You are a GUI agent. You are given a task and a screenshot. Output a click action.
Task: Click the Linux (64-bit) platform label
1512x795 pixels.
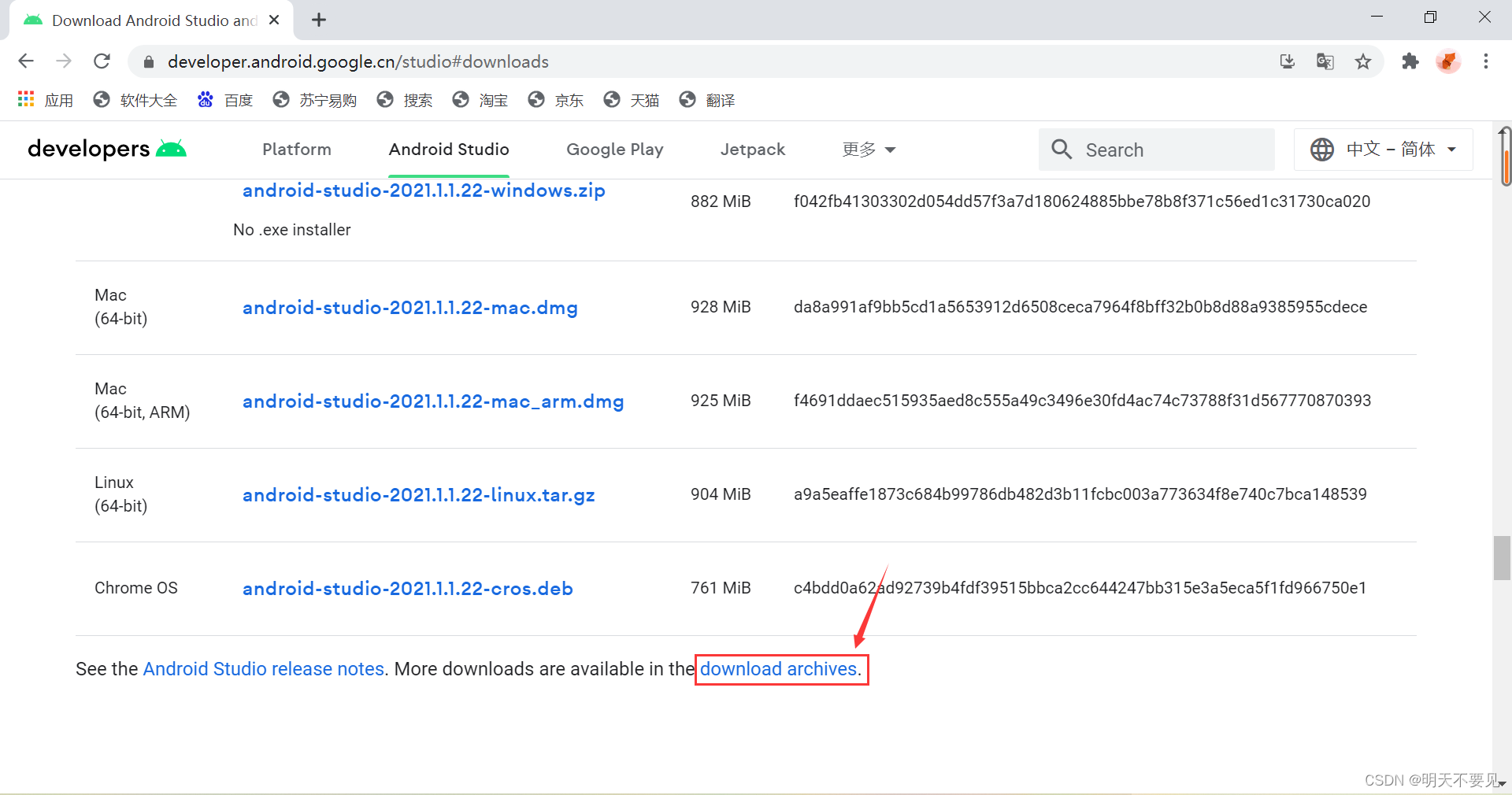pos(121,494)
